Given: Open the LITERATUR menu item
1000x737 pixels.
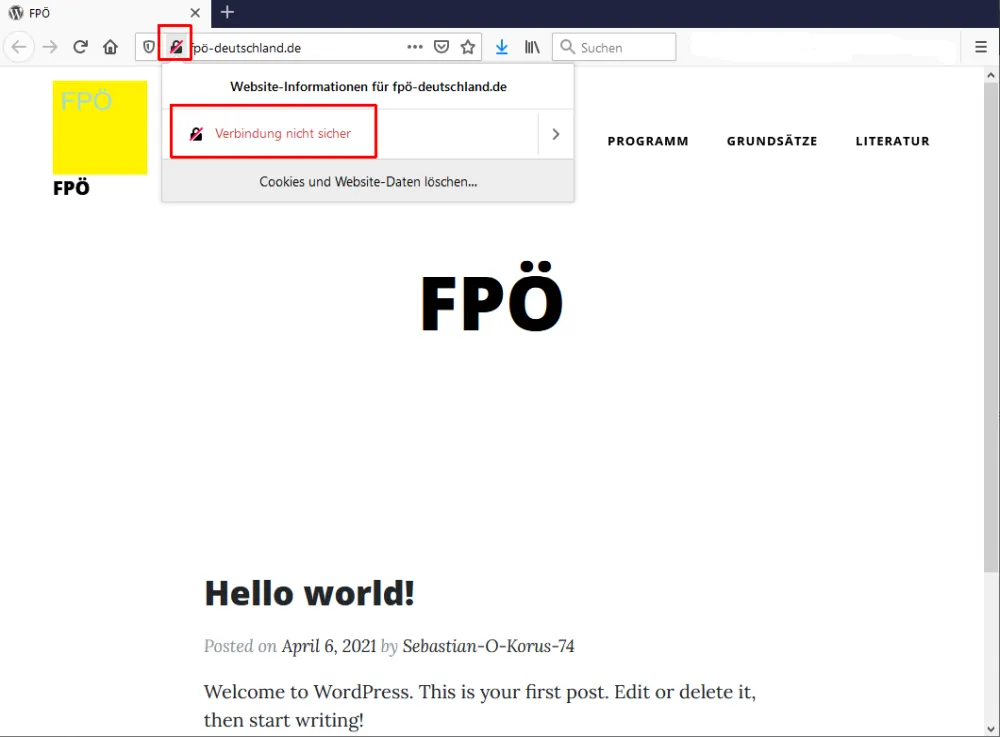Looking at the screenshot, I should coord(892,141).
